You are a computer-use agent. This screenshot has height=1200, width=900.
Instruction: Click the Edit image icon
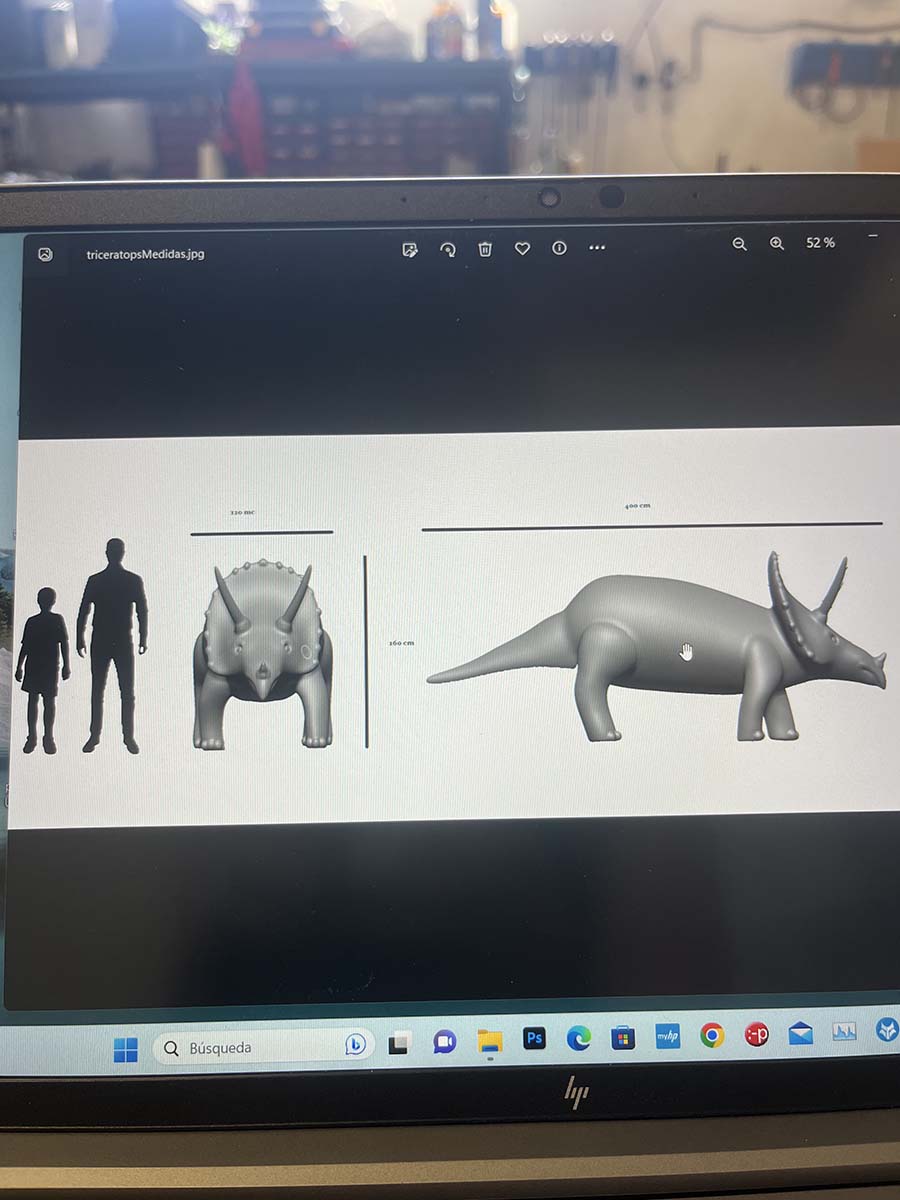pos(409,249)
